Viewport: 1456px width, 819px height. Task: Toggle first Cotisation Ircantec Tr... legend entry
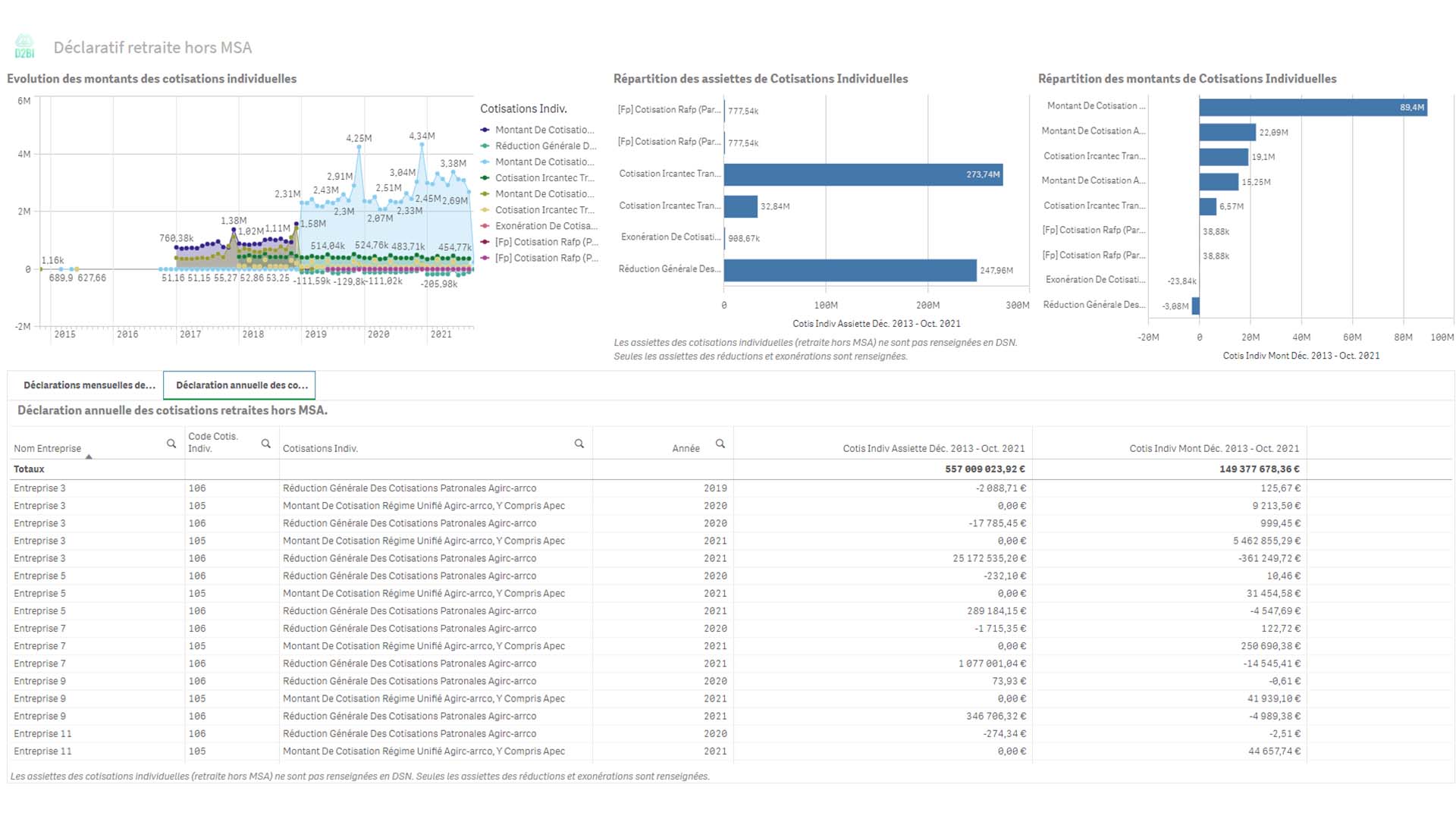pos(544,178)
